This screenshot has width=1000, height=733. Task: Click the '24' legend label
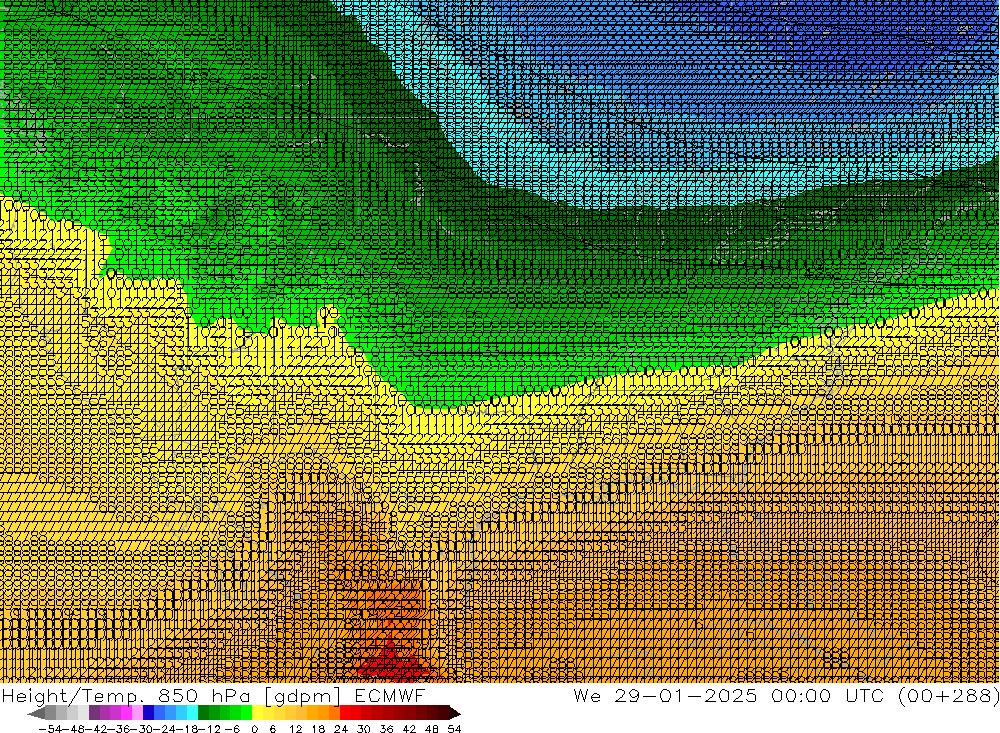pyautogui.click(x=341, y=729)
